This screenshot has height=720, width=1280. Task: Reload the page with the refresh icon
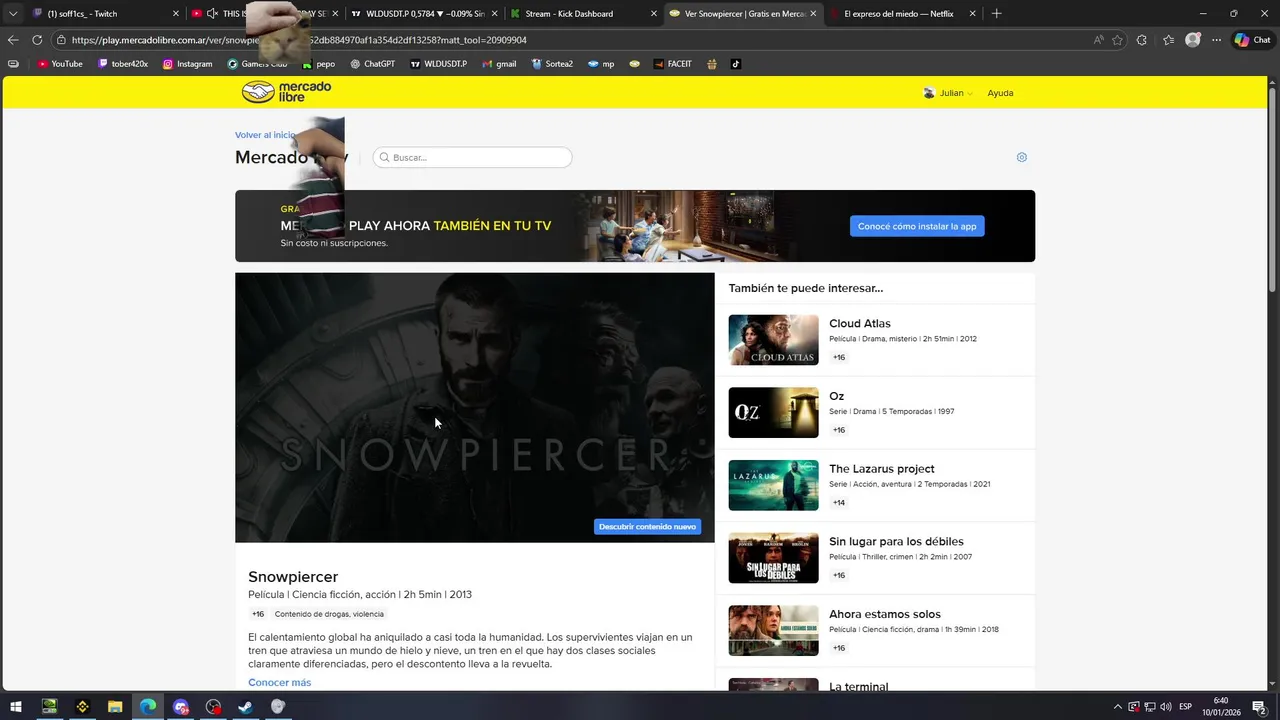tap(37, 40)
